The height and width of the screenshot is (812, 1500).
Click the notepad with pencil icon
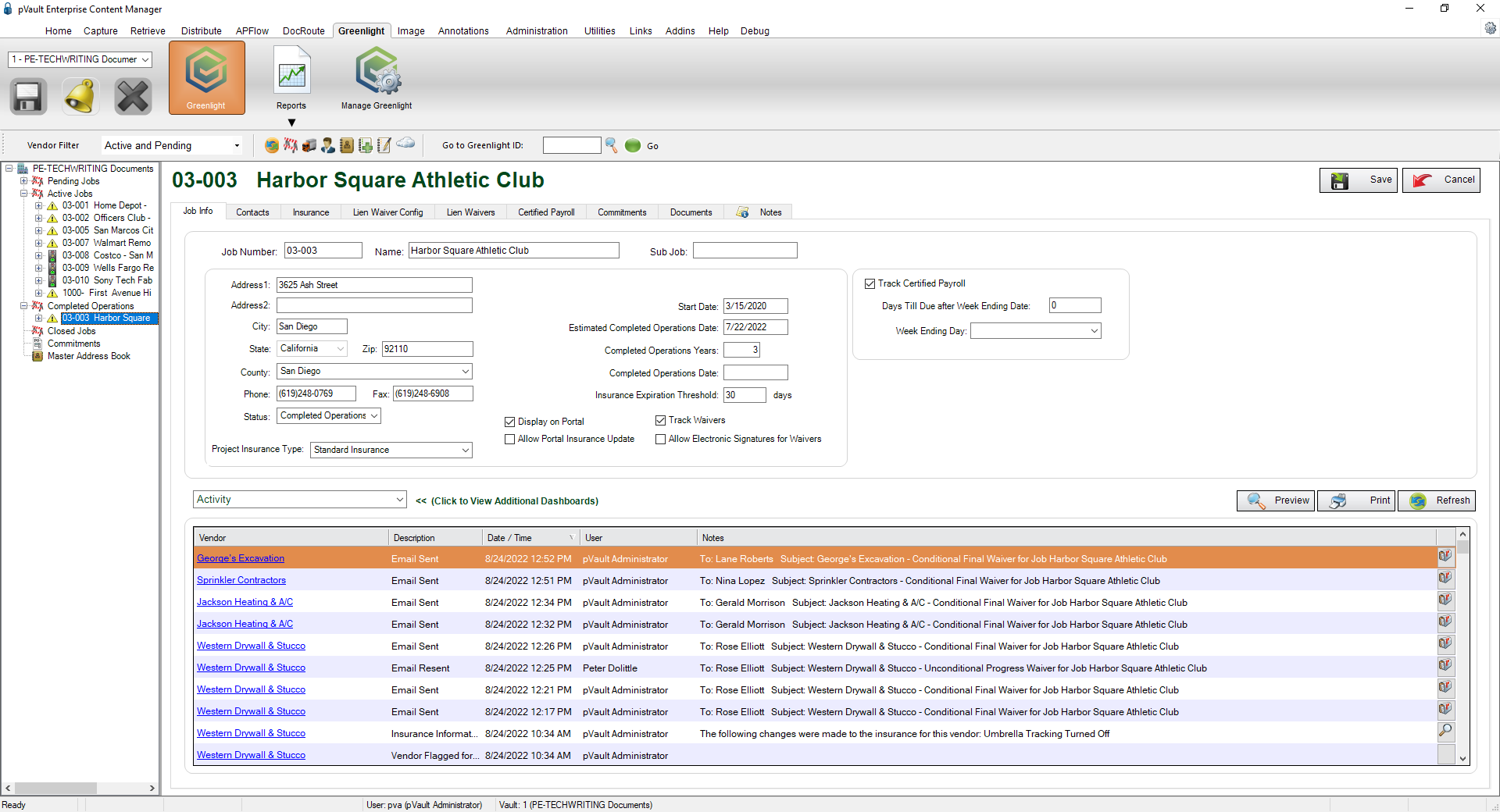coord(384,145)
